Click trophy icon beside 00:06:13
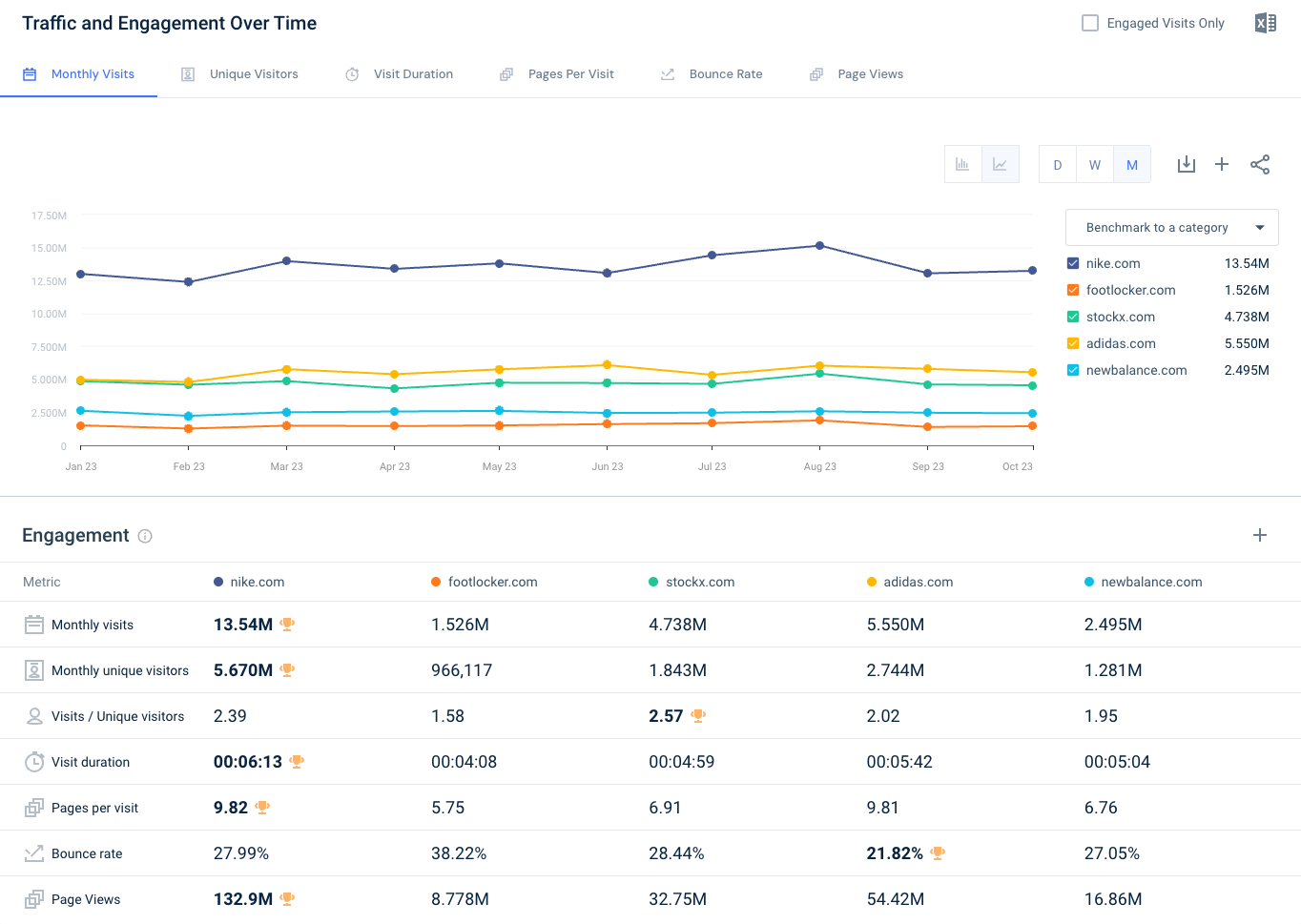Image resolution: width=1301 pixels, height=924 pixels. (x=297, y=762)
